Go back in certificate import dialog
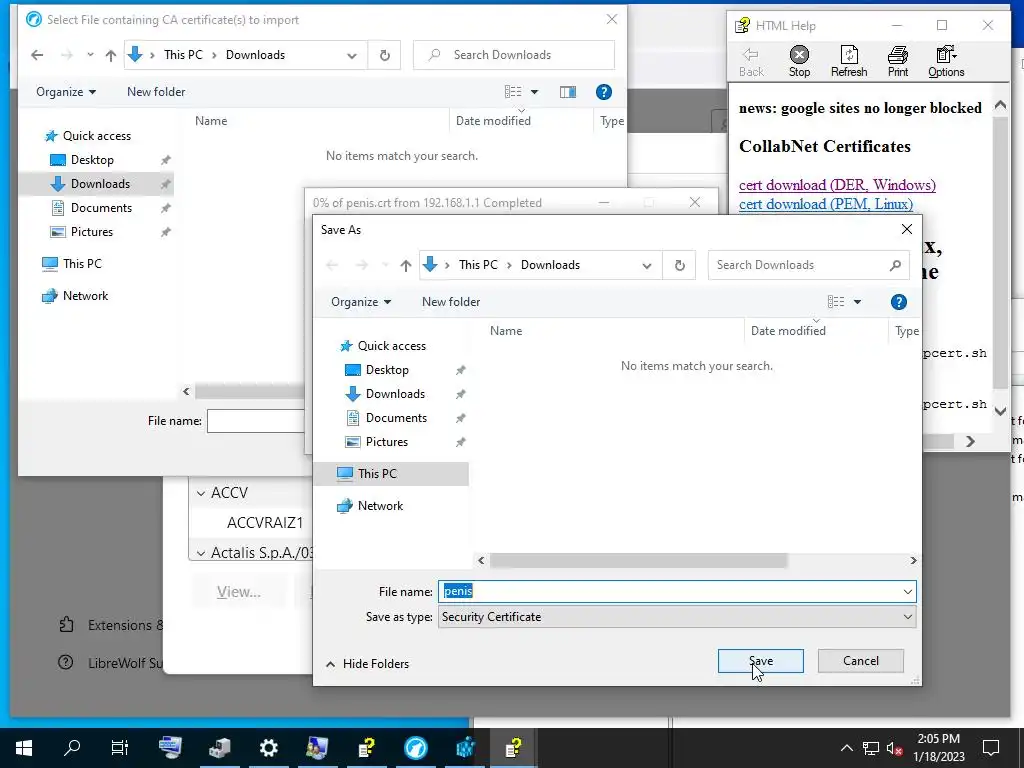 [x=37, y=56]
